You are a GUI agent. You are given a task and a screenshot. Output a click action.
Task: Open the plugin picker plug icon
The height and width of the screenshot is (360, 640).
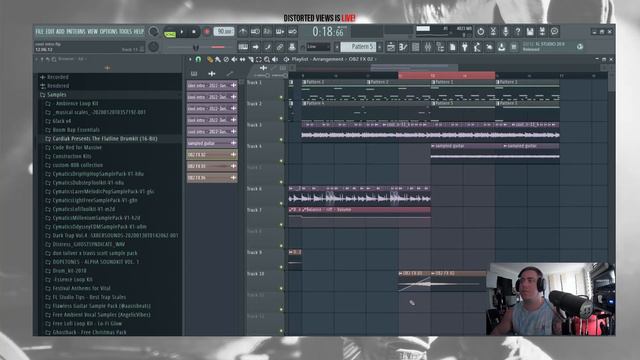click(x=464, y=47)
